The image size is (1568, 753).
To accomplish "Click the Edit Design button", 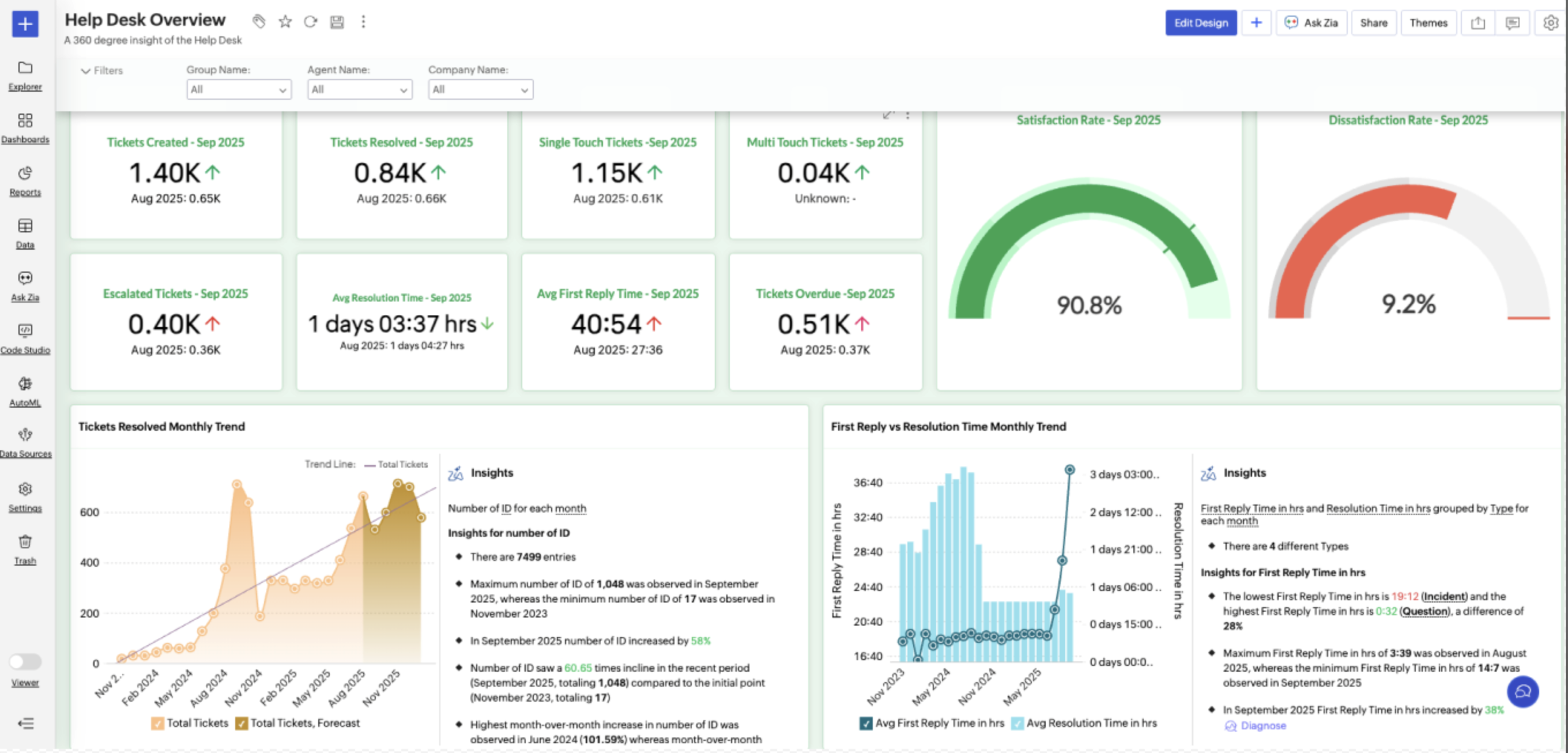I will coord(1200,23).
